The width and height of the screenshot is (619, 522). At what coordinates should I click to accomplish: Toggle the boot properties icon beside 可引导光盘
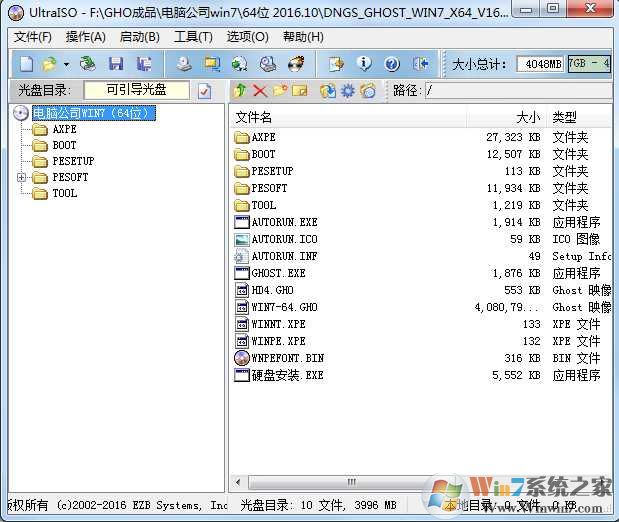click(x=204, y=91)
